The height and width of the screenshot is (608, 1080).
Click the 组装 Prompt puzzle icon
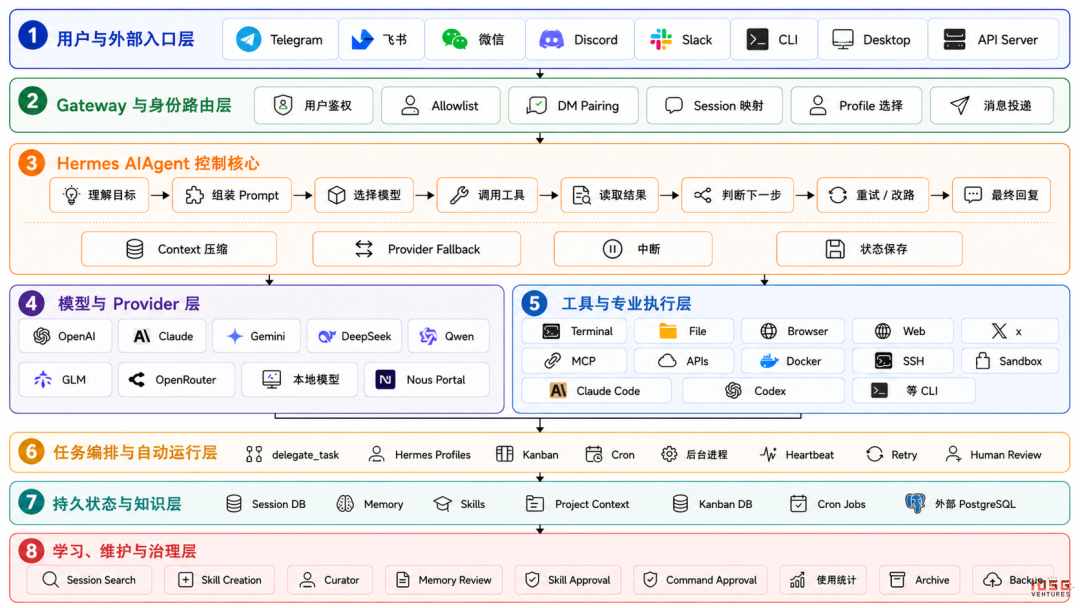(194, 195)
